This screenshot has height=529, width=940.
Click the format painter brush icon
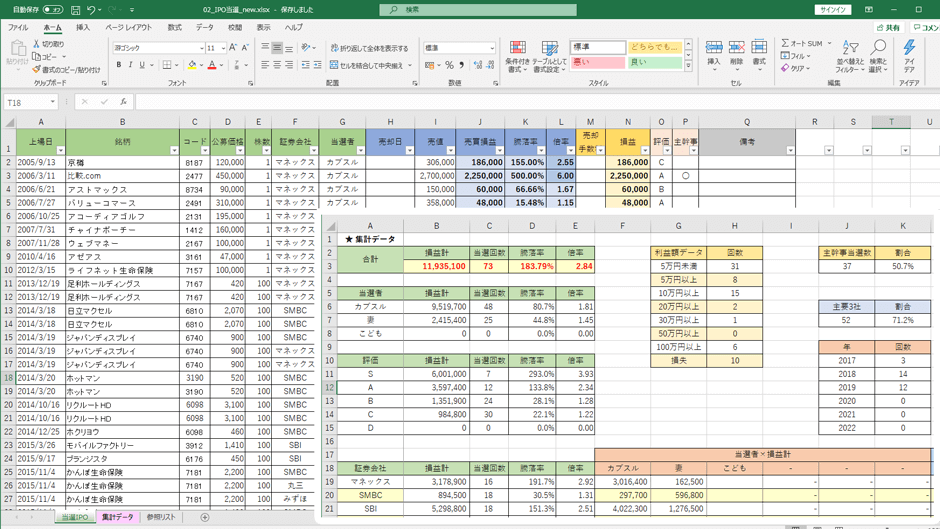coord(37,70)
